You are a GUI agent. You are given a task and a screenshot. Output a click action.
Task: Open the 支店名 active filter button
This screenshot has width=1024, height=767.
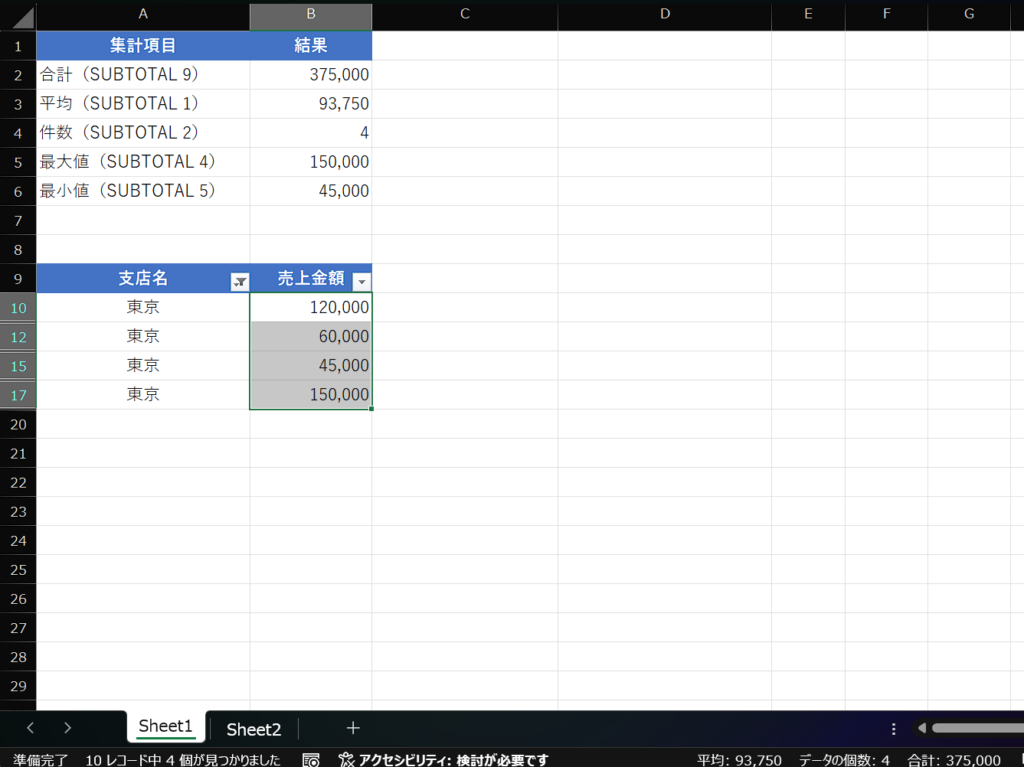pyautogui.click(x=239, y=282)
